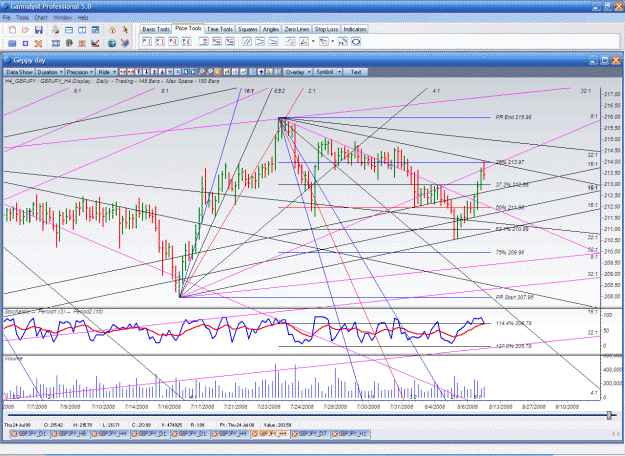
Task: Click the green exit door icon
Action: (69, 43)
